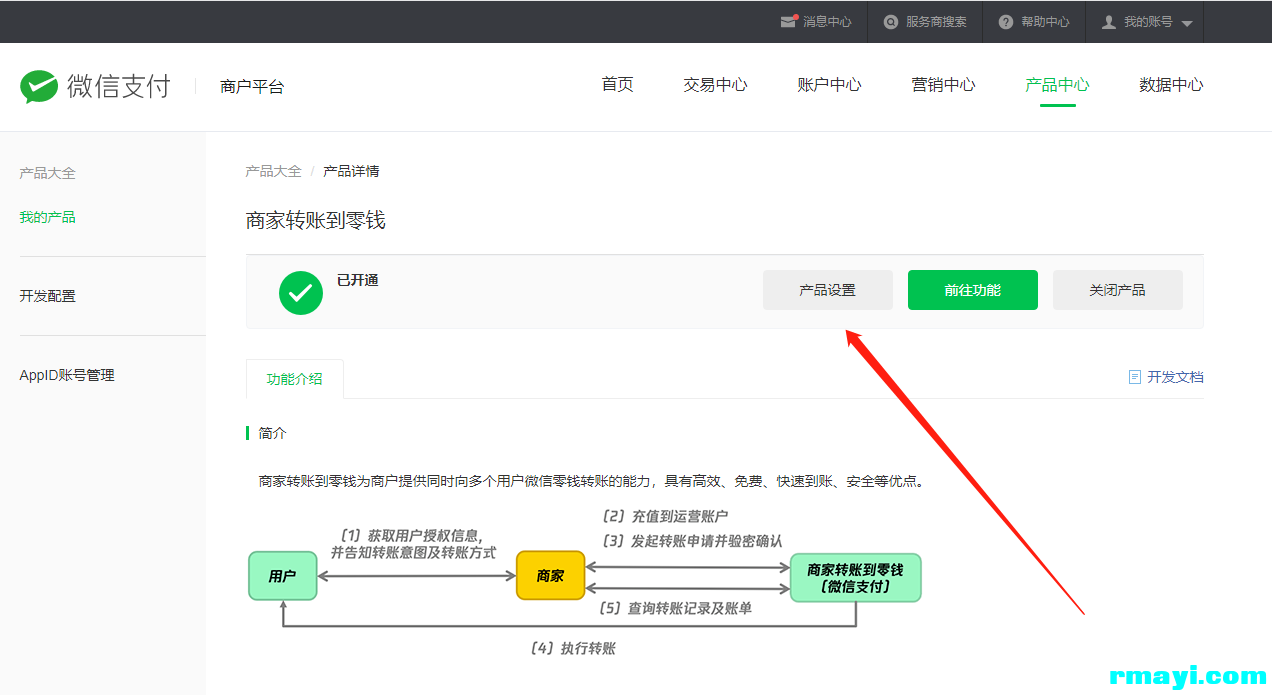
Task: Click the 商家转账到零钱(微信支付) diagram box
Action: point(855,578)
